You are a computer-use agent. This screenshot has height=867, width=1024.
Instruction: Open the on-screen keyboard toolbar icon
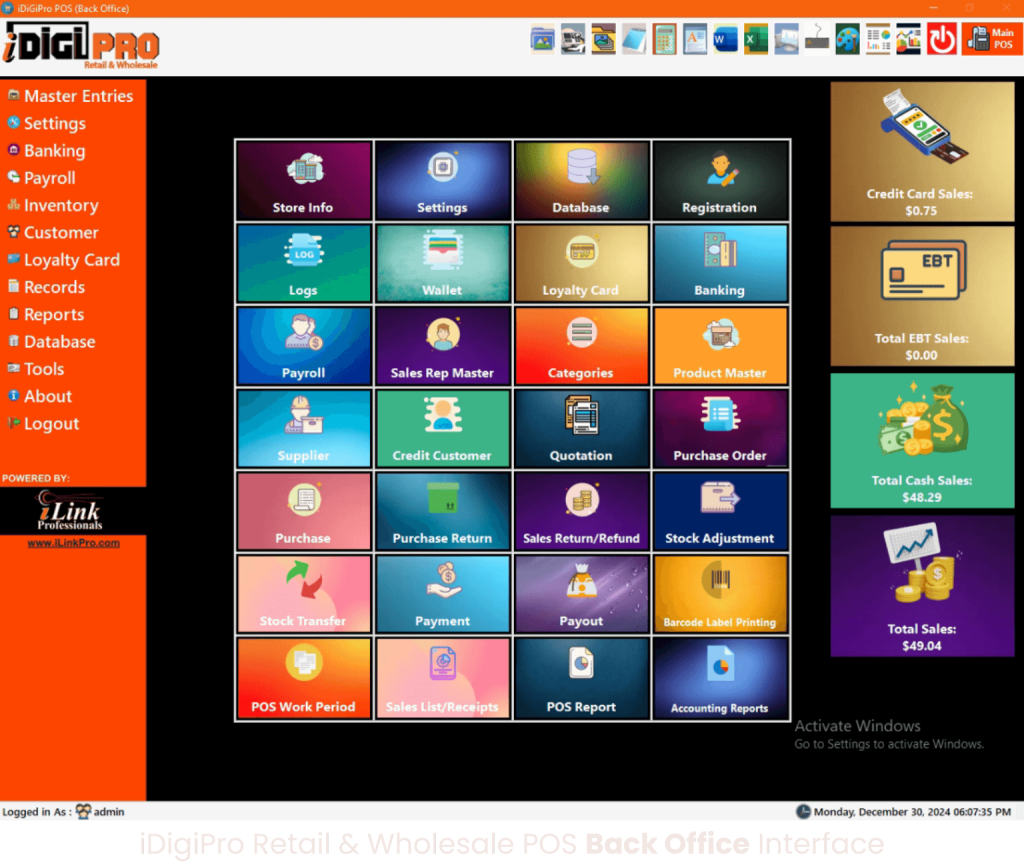[x=816, y=40]
